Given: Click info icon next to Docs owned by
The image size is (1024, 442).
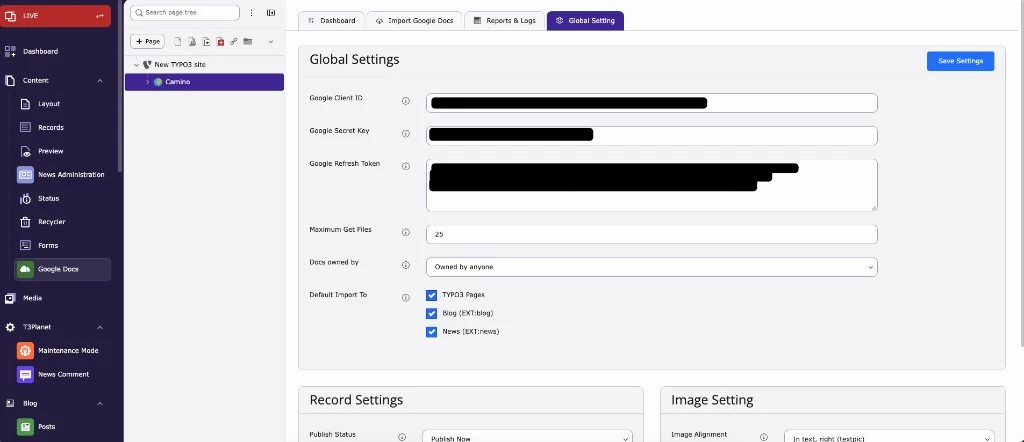Looking at the screenshot, I should (x=406, y=265).
